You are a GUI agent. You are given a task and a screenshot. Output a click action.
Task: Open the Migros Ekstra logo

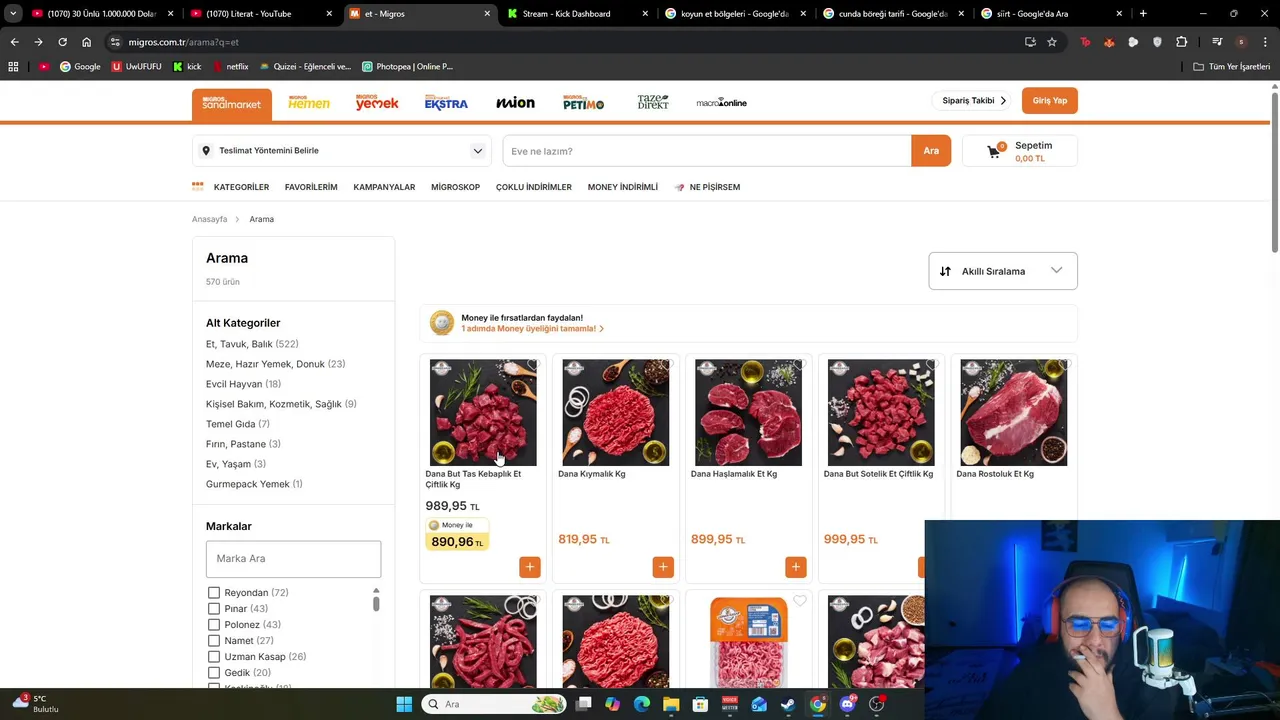446,103
